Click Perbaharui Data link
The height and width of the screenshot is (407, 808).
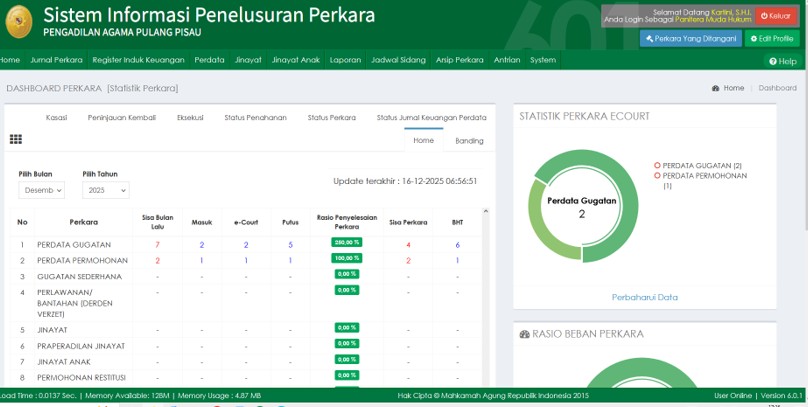click(645, 297)
